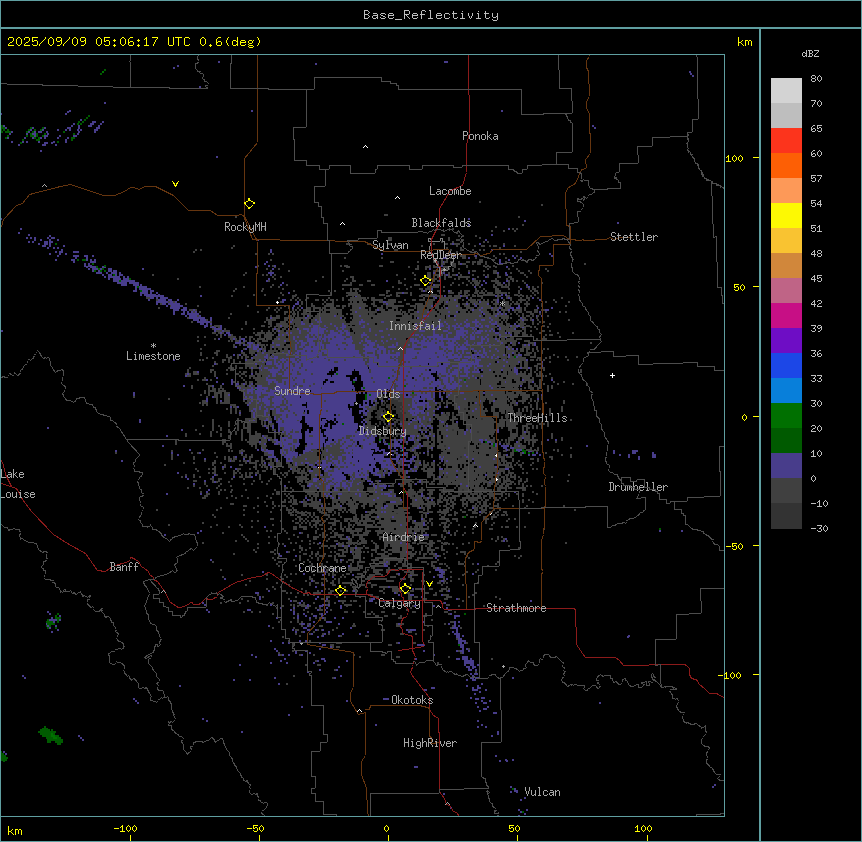The width and height of the screenshot is (862, 842).
Task: Click the yellow V marker northwest of RockyMH
Action: (175, 184)
